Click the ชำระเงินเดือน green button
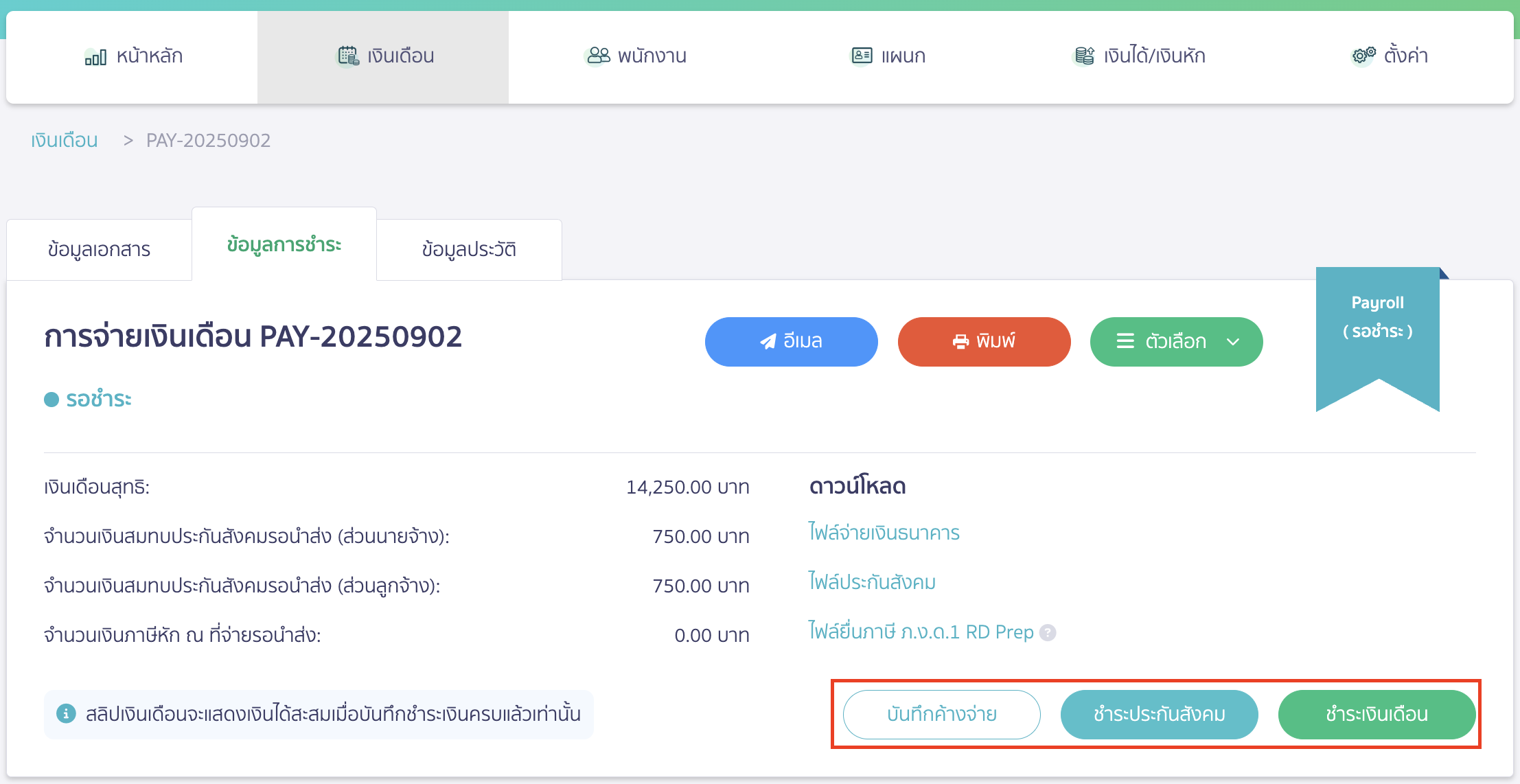The image size is (1520, 784). point(1376,714)
